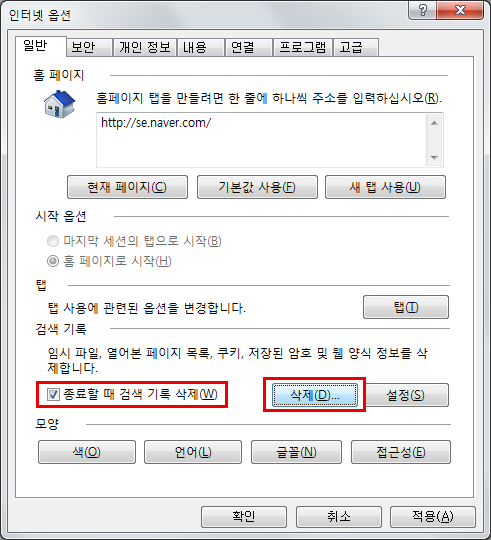Click the 새 탭 사용(U) button
Screen dimensions: 491x540
[385, 187]
